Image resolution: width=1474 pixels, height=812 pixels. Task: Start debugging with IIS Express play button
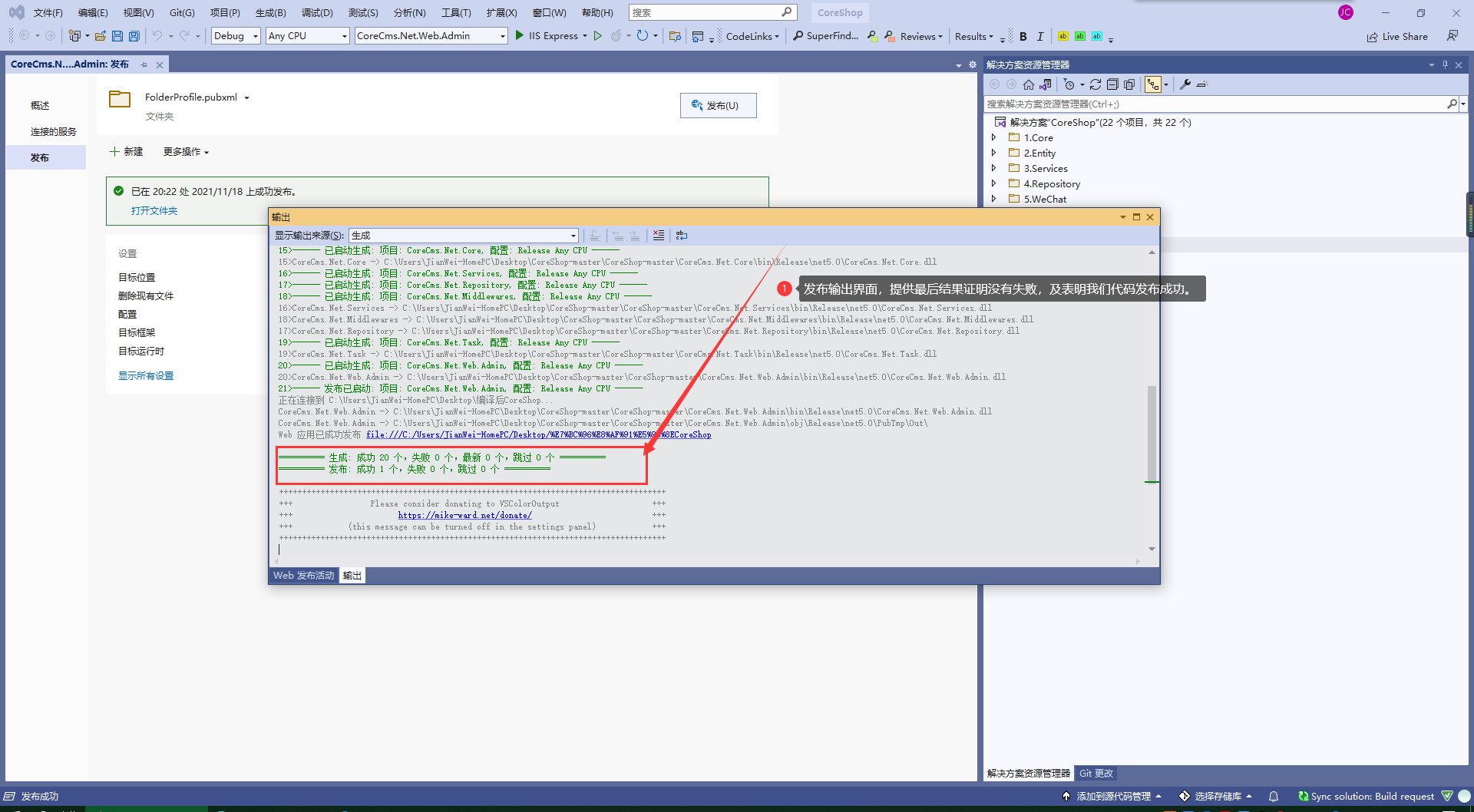[x=520, y=35]
